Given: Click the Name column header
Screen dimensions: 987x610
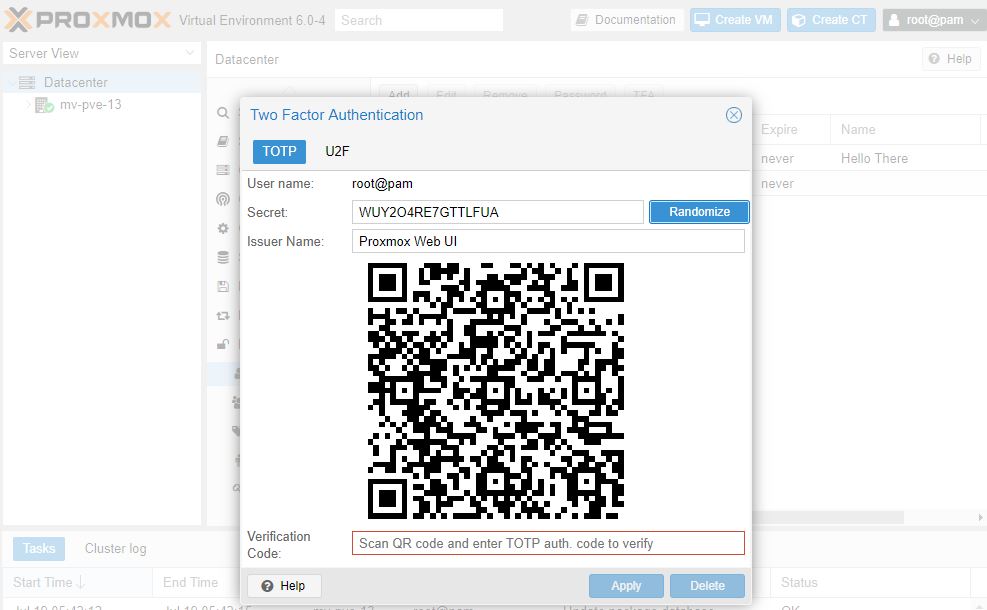Looking at the screenshot, I should pos(905,129).
